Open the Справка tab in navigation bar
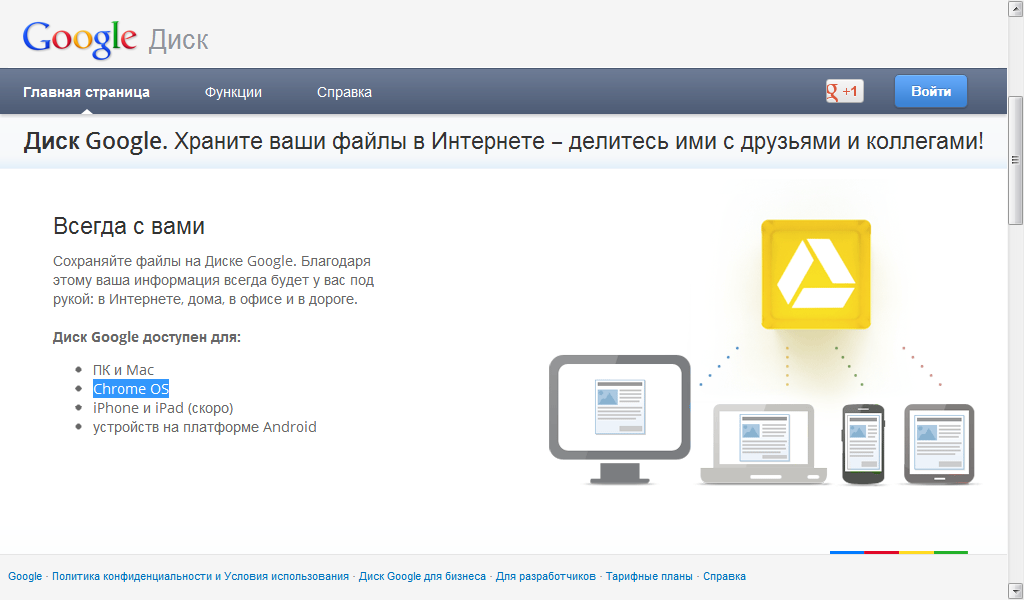Screen dimensions: 1024x600 point(344,92)
